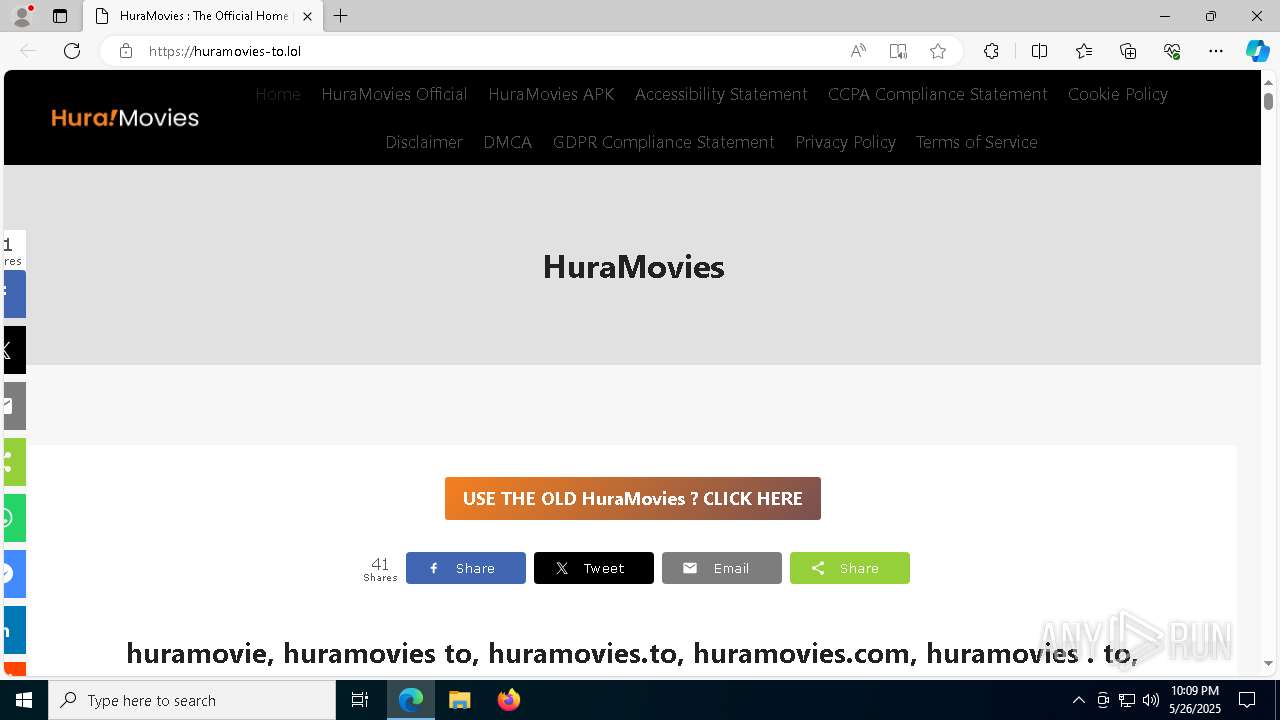Click taskbar search box
Image resolution: width=1280 pixels, height=720 pixels.
tap(192, 700)
